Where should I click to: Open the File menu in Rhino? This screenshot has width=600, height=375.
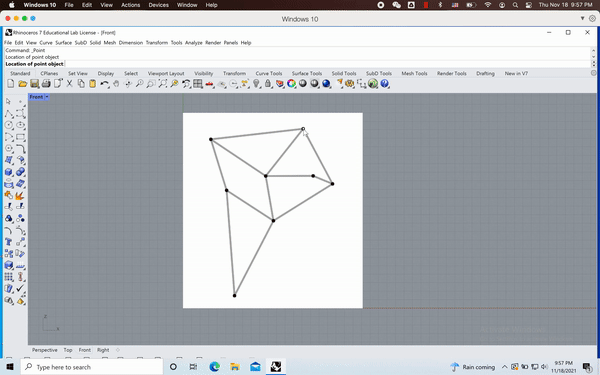(8, 42)
